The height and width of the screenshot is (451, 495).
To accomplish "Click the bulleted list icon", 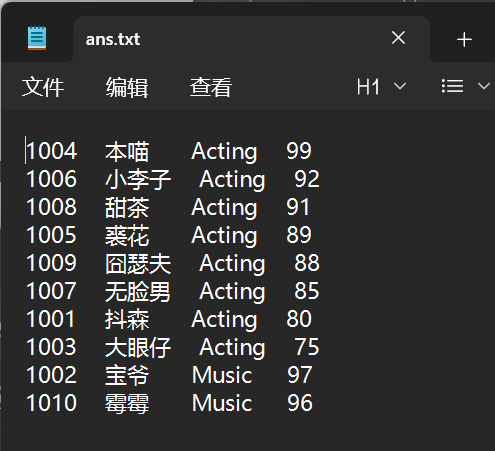I will pyautogui.click(x=452, y=86).
